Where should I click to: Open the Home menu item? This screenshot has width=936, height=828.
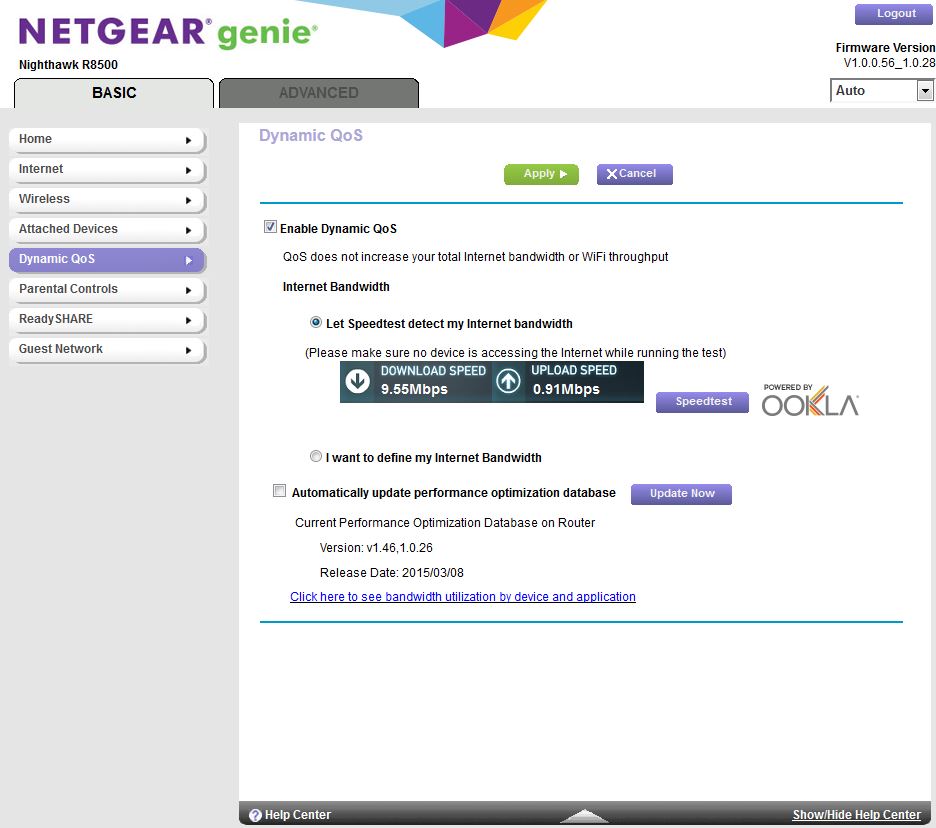coord(107,140)
